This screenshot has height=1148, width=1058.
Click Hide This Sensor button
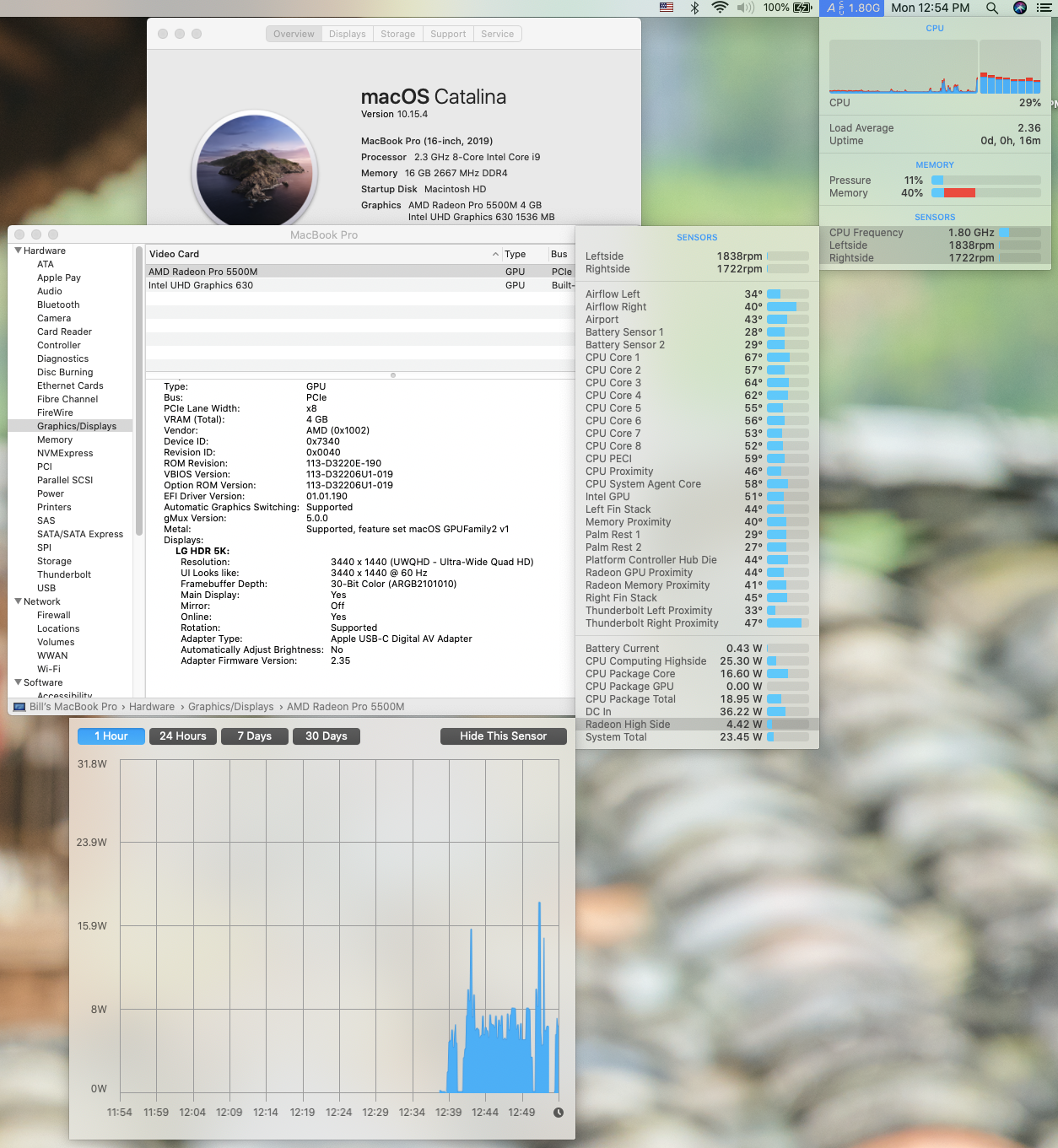pyautogui.click(x=503, y=736)
